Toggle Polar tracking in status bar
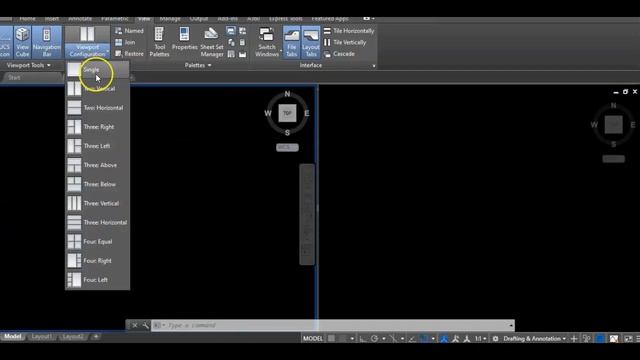 [x=374, y=338]
